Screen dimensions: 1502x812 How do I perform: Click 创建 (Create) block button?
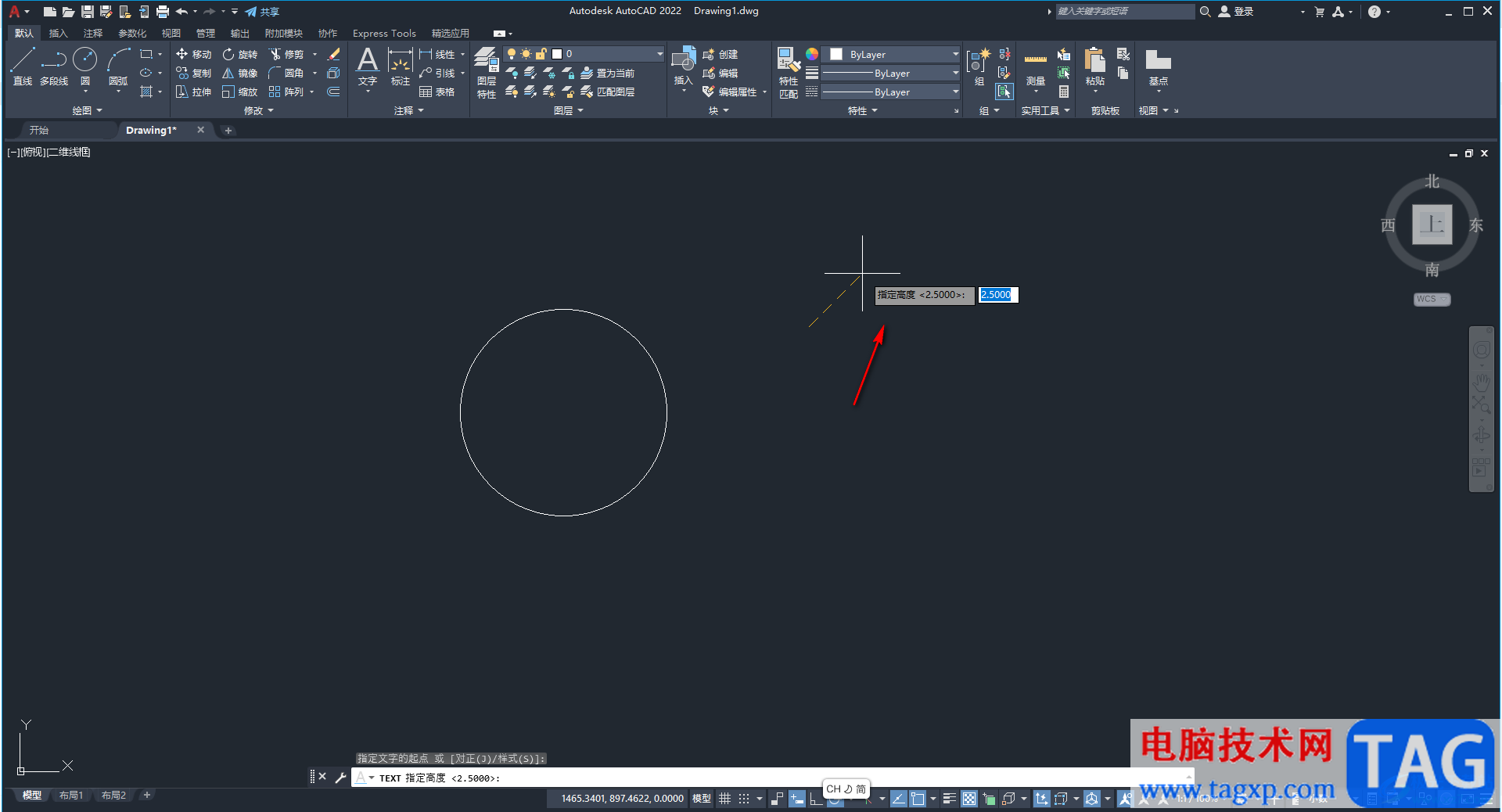[720, 54]
